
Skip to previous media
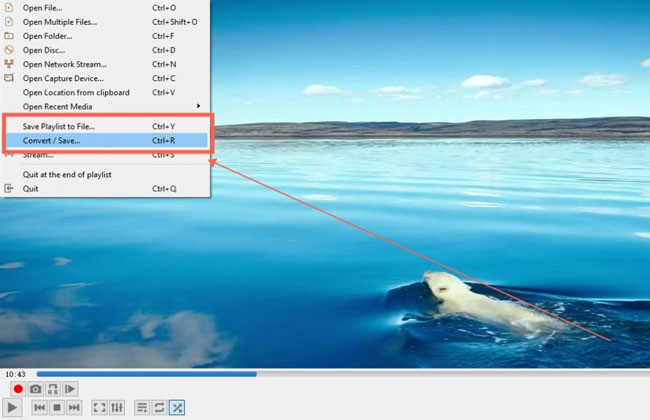(x=40, y=408)
